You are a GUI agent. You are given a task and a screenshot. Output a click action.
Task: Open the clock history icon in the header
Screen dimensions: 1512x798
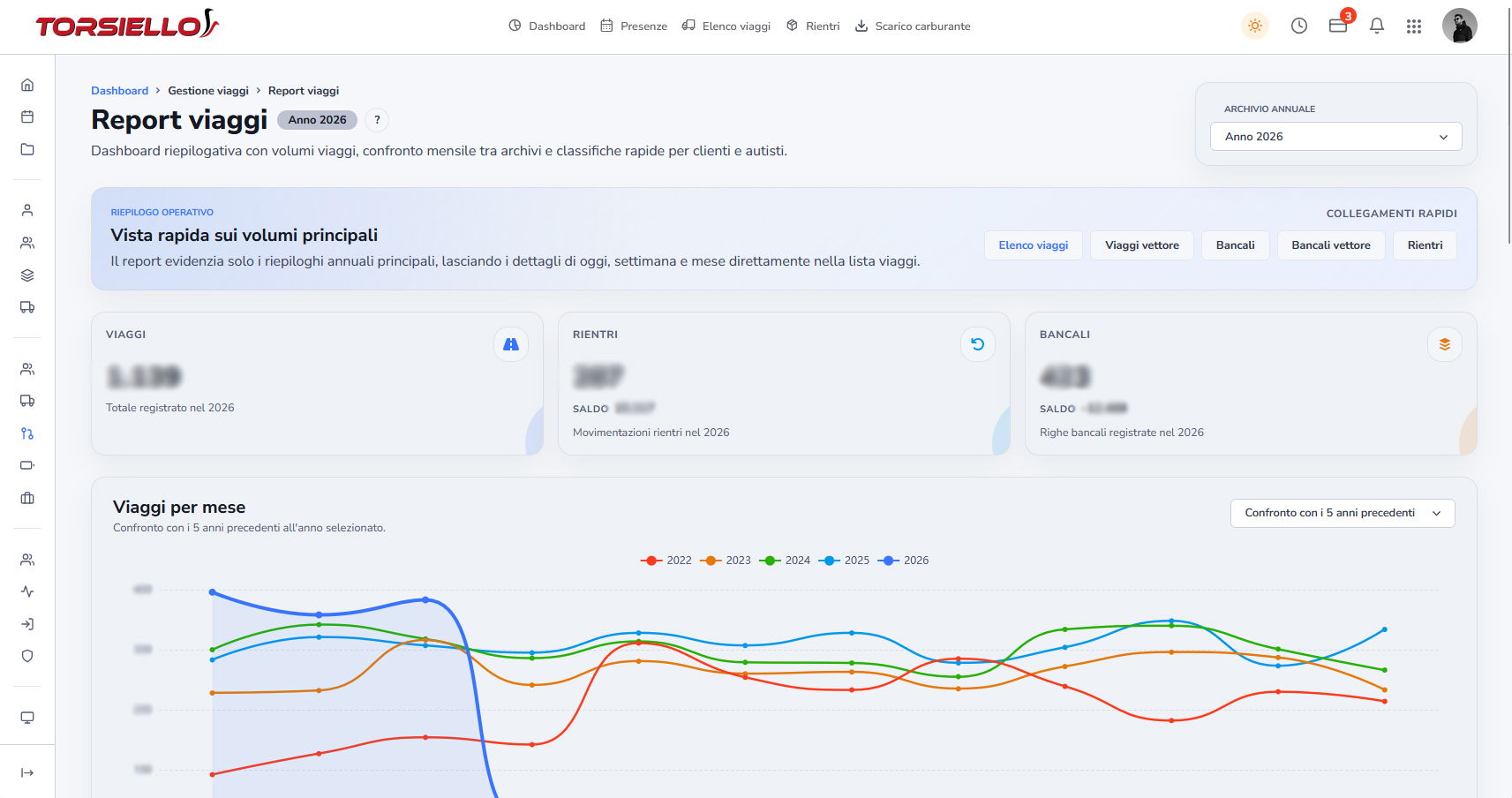click(1299, 26)
